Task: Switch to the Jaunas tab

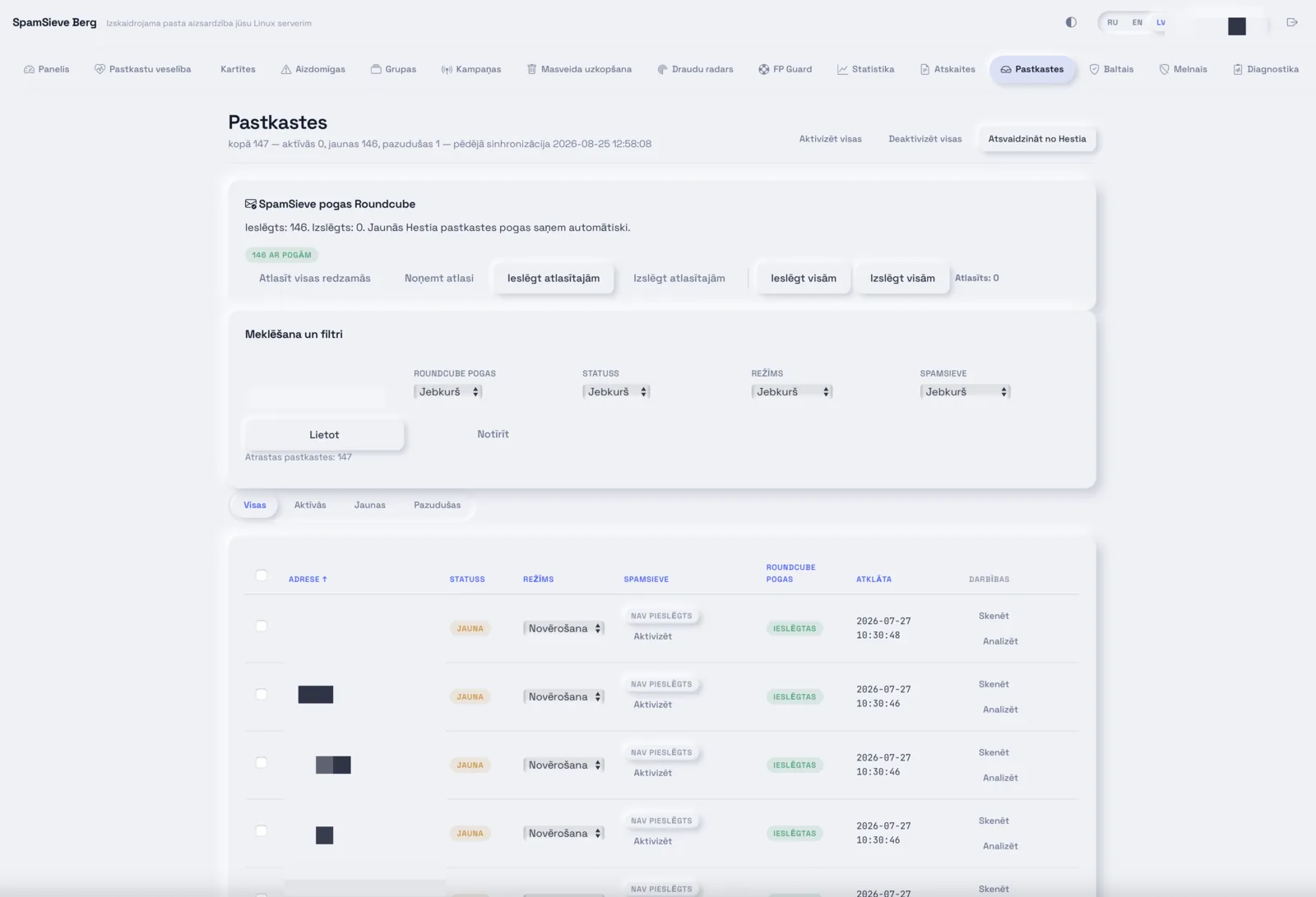Action: (x=370, y=505)
